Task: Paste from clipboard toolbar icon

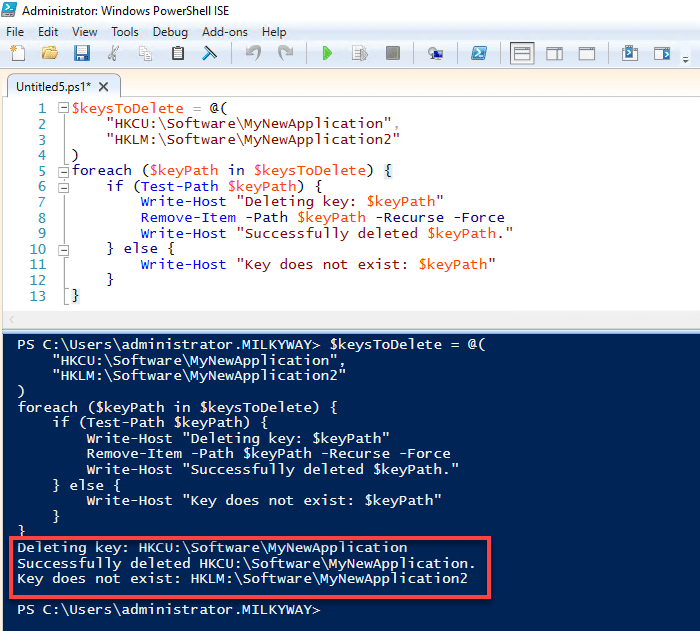Action: tap(178, 54)
